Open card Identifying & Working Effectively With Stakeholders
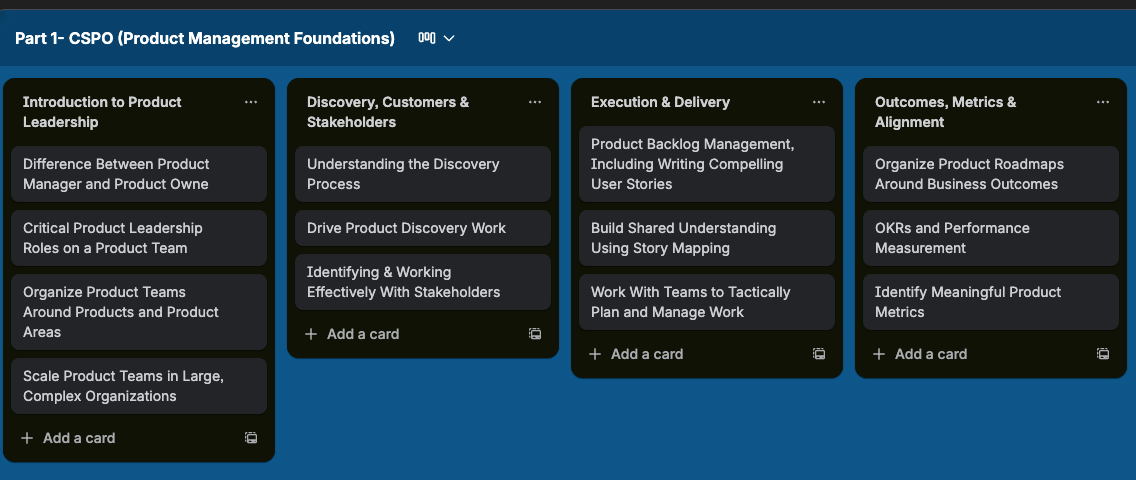This screenshot has width=1136, height=480. tap(423, 282)
